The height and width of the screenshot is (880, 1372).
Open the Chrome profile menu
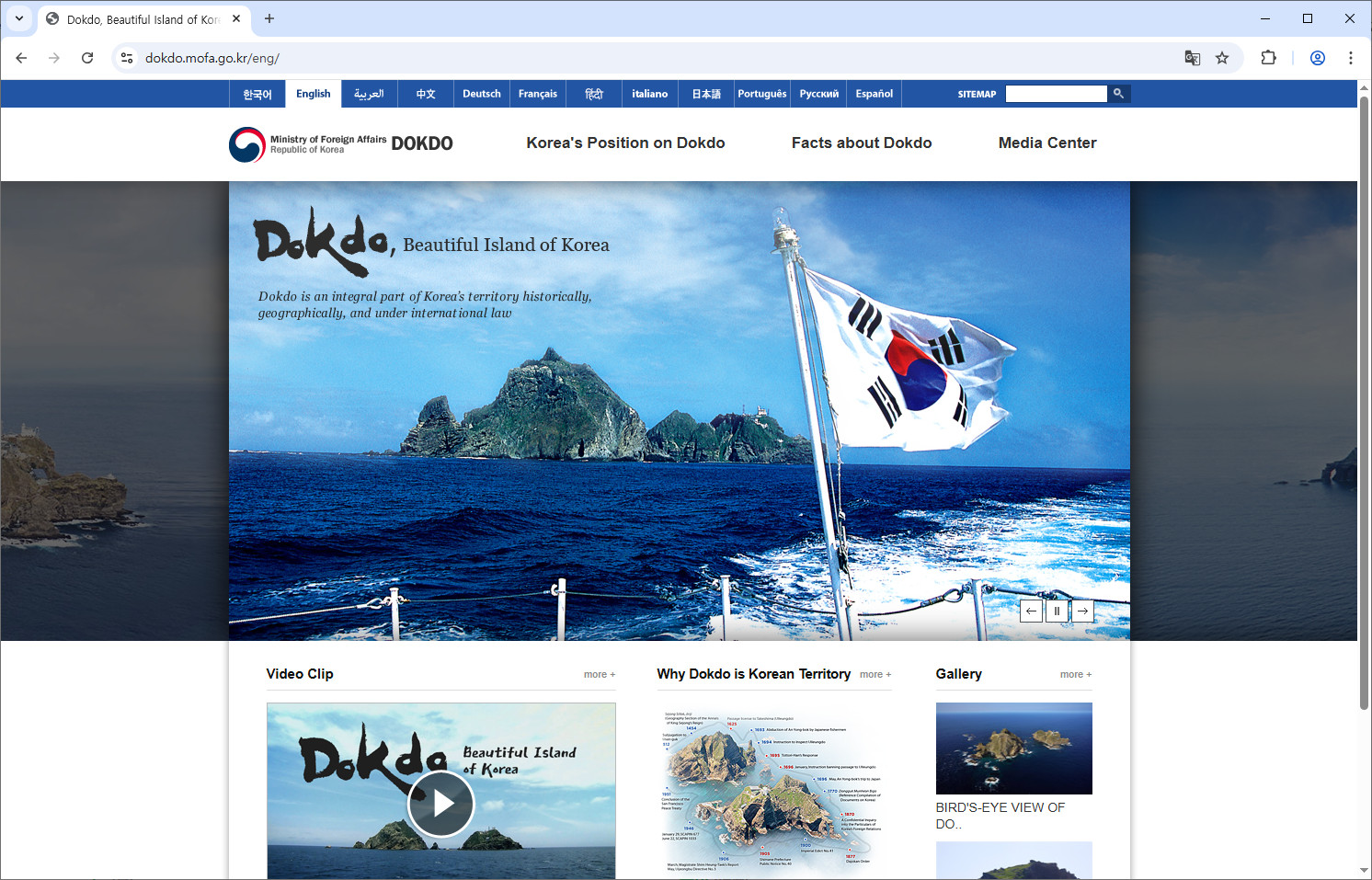[x=1318, y=58]
